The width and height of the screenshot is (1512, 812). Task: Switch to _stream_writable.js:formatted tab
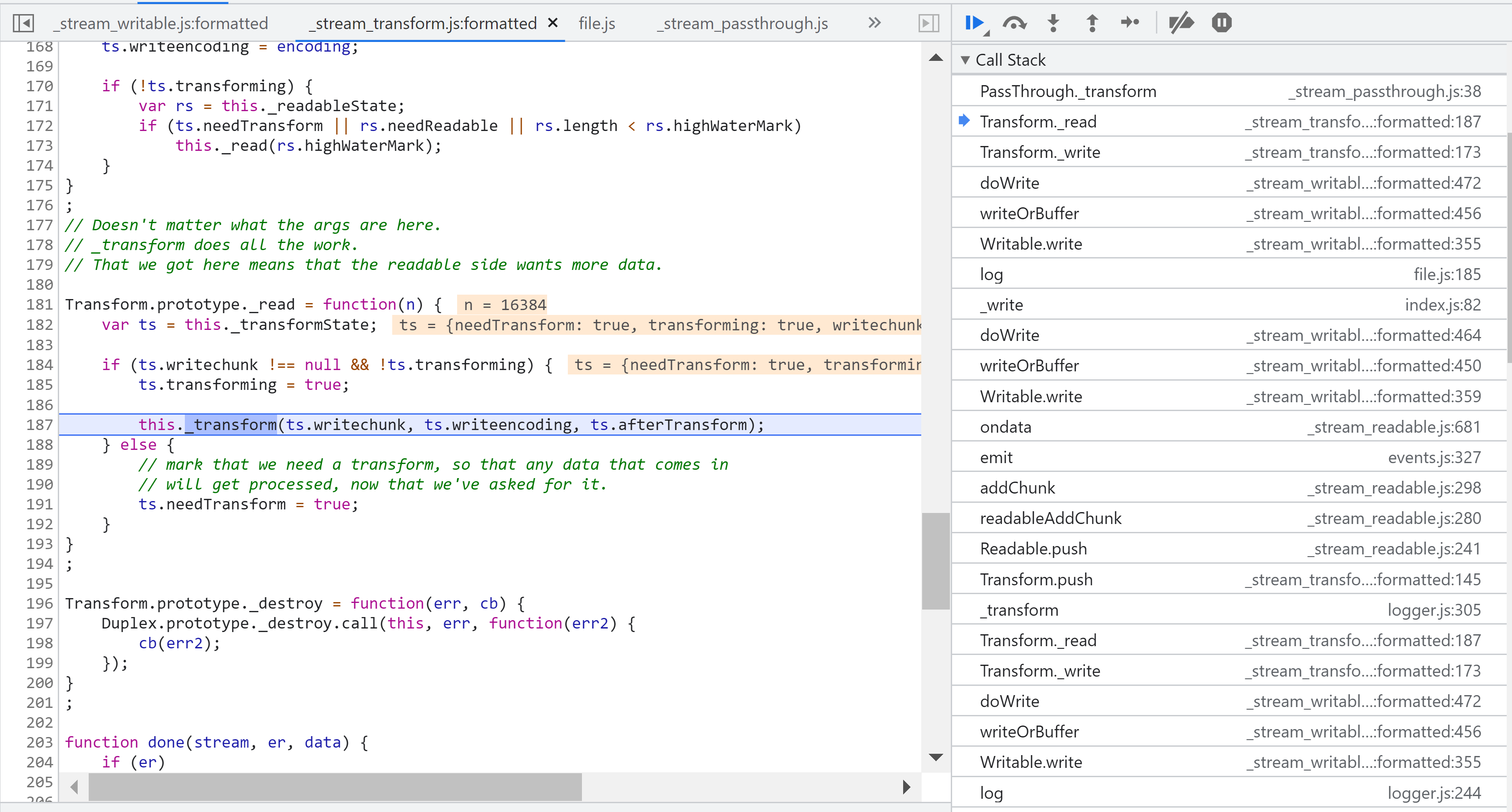[x=161, y=23]
